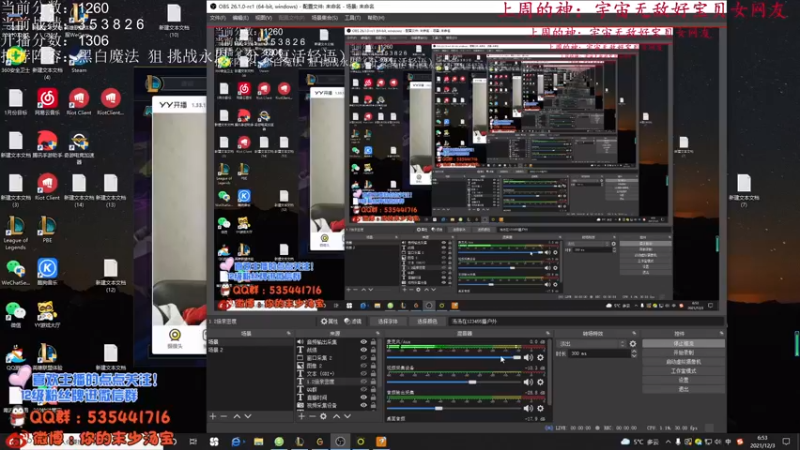Image resolution: width=800 pixels, height=450 pixels.
Task: Adjust the second mixer channel volume slider
Action: click(454, 382)
